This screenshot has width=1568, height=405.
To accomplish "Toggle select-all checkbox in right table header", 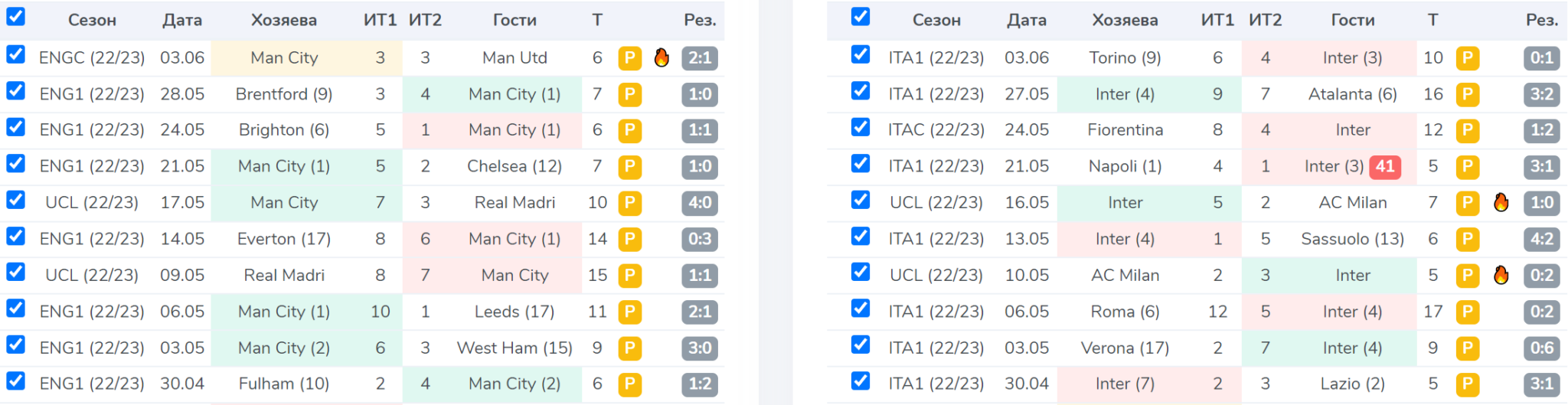I will [x=861, y=17].
